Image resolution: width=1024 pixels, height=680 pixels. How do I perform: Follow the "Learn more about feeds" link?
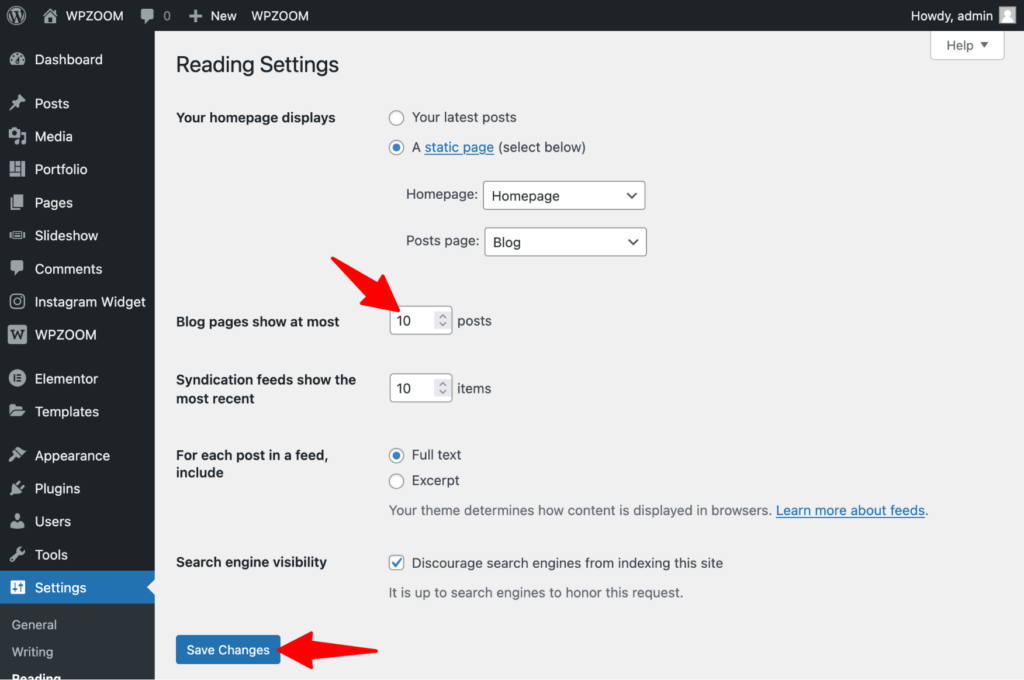coord(851,510)
